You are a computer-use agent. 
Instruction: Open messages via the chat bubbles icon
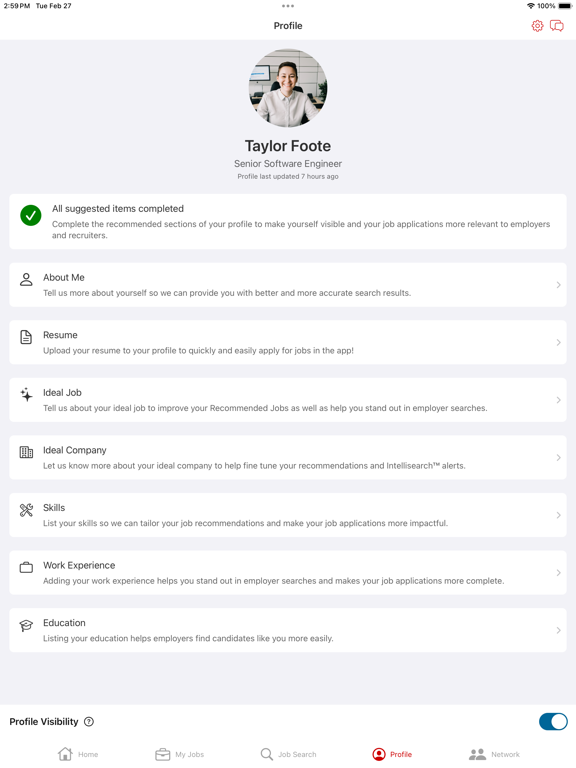(556, 25)
